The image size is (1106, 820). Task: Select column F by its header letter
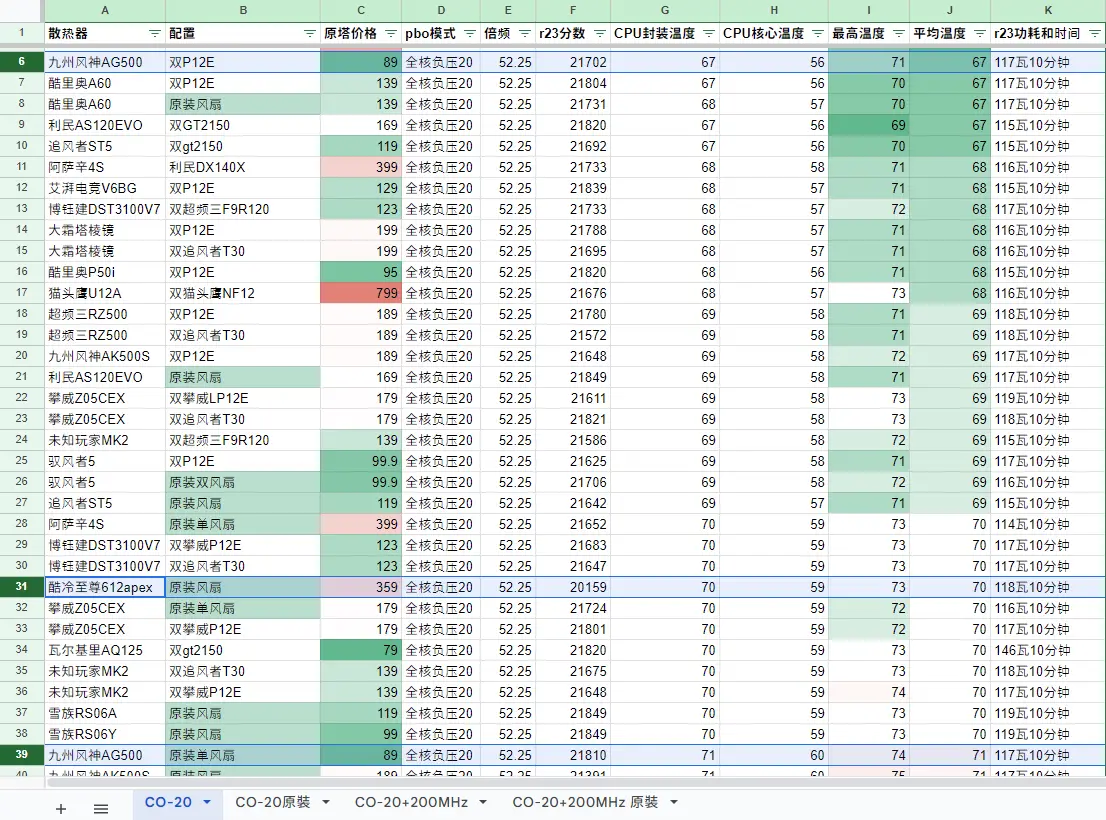[573, 10]
